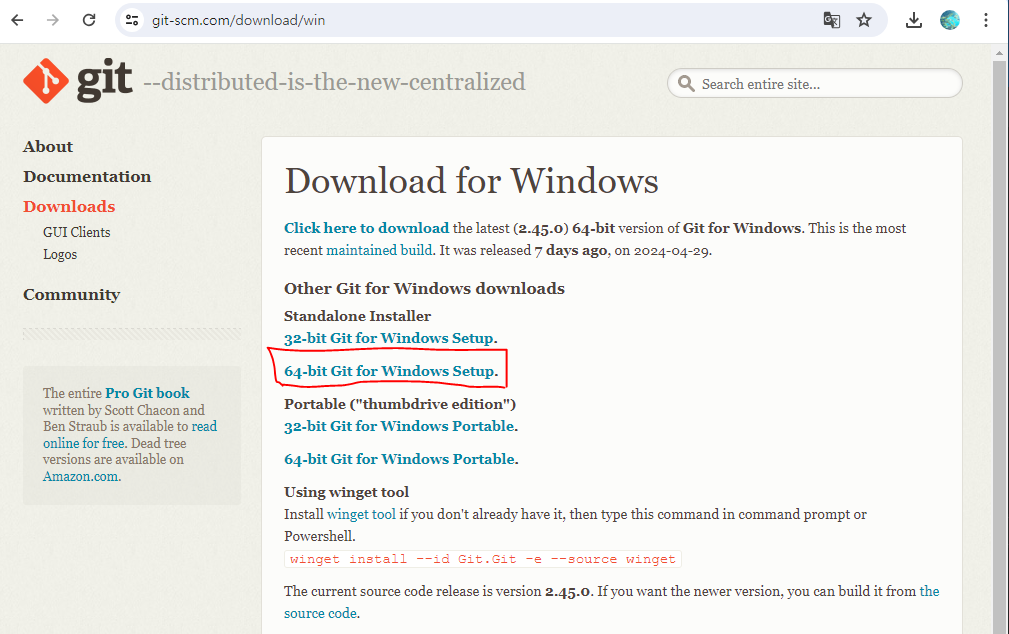Open the Chrome profile avatar
The height and width of the screenshot is (634, 1009).
949,20
